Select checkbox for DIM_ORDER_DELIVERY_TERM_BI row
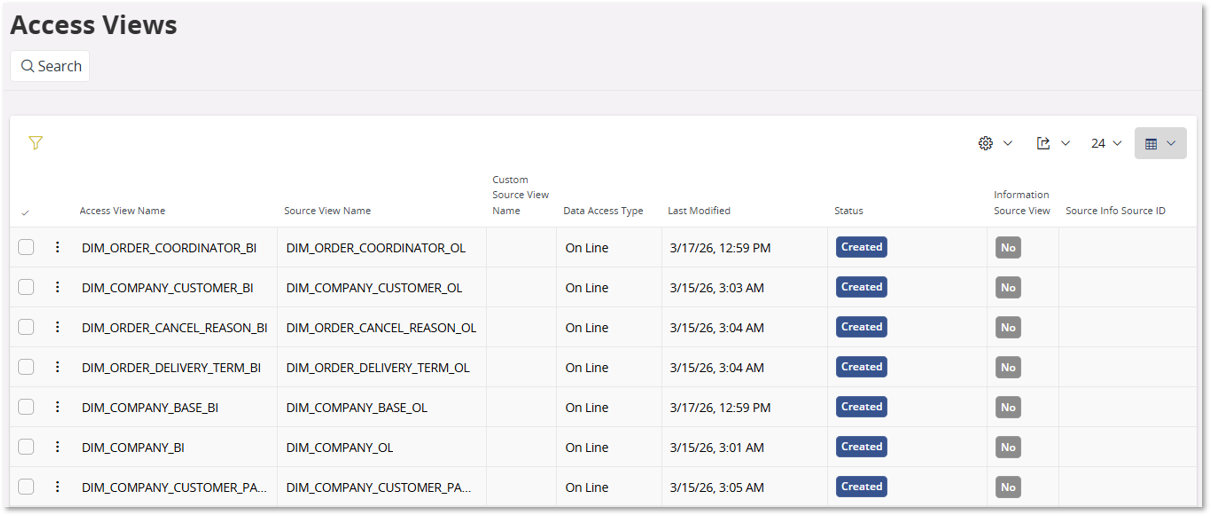The width and height of the screenshot is (1211, 516). pos(26,367)
